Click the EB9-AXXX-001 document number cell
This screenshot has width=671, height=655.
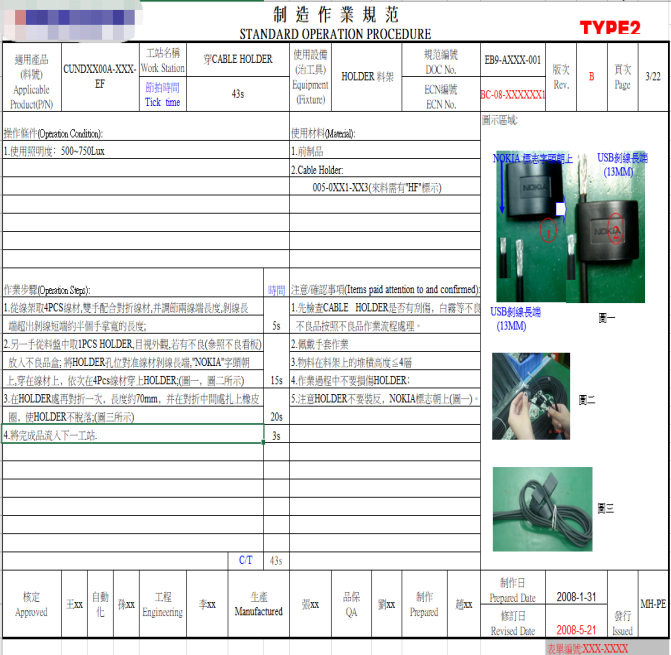512,60
